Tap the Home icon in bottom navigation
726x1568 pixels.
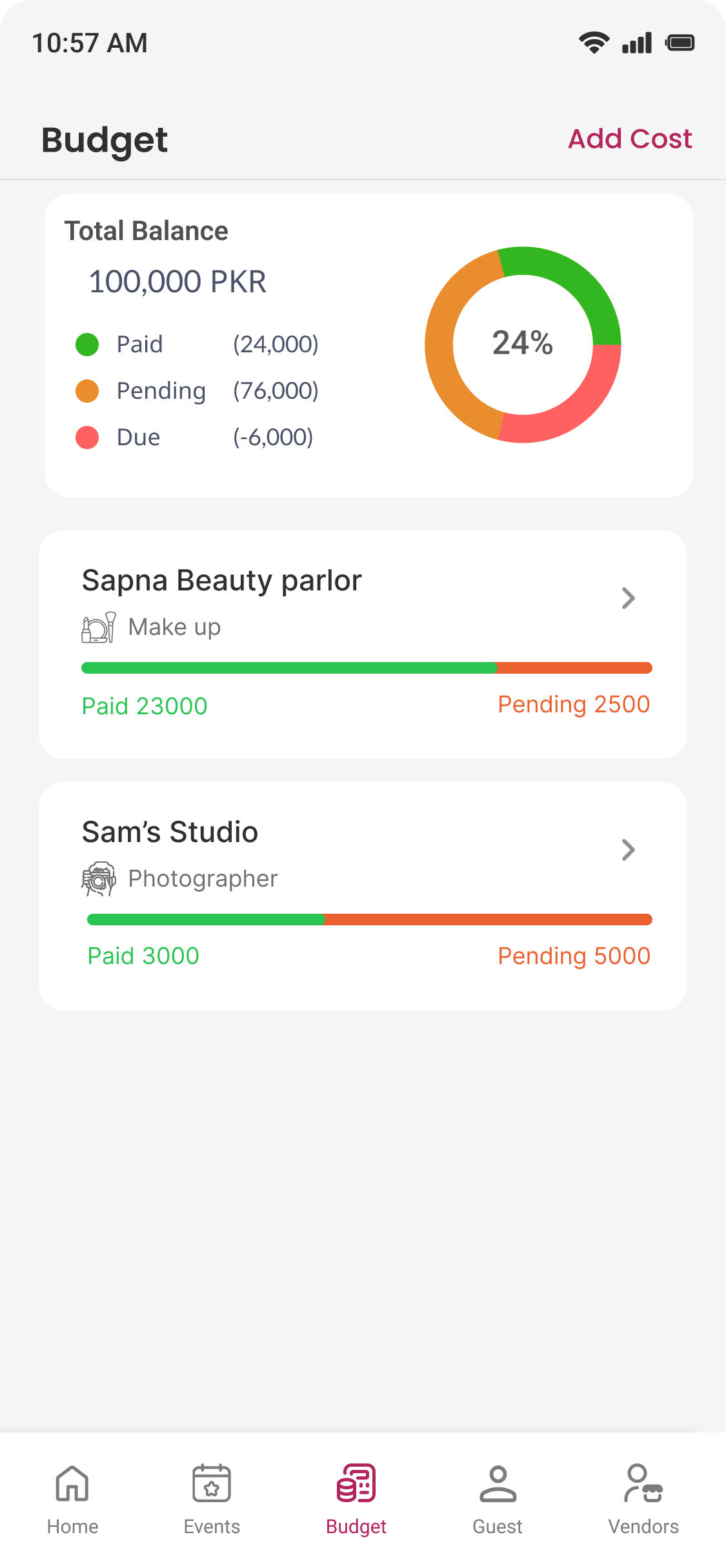pyautogui.click(x=72, y=1484)
